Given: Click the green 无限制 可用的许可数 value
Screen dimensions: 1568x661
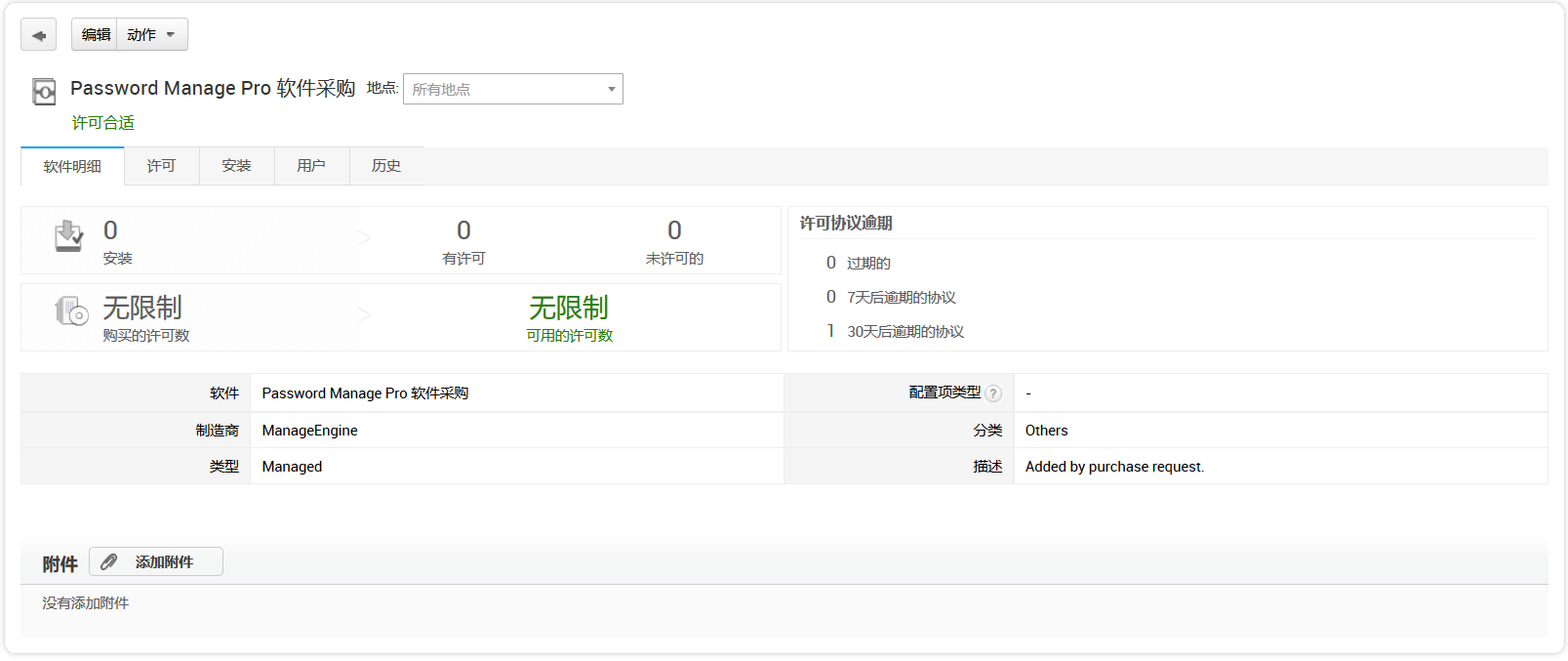Looking at the screenshot, I should 569,309.
